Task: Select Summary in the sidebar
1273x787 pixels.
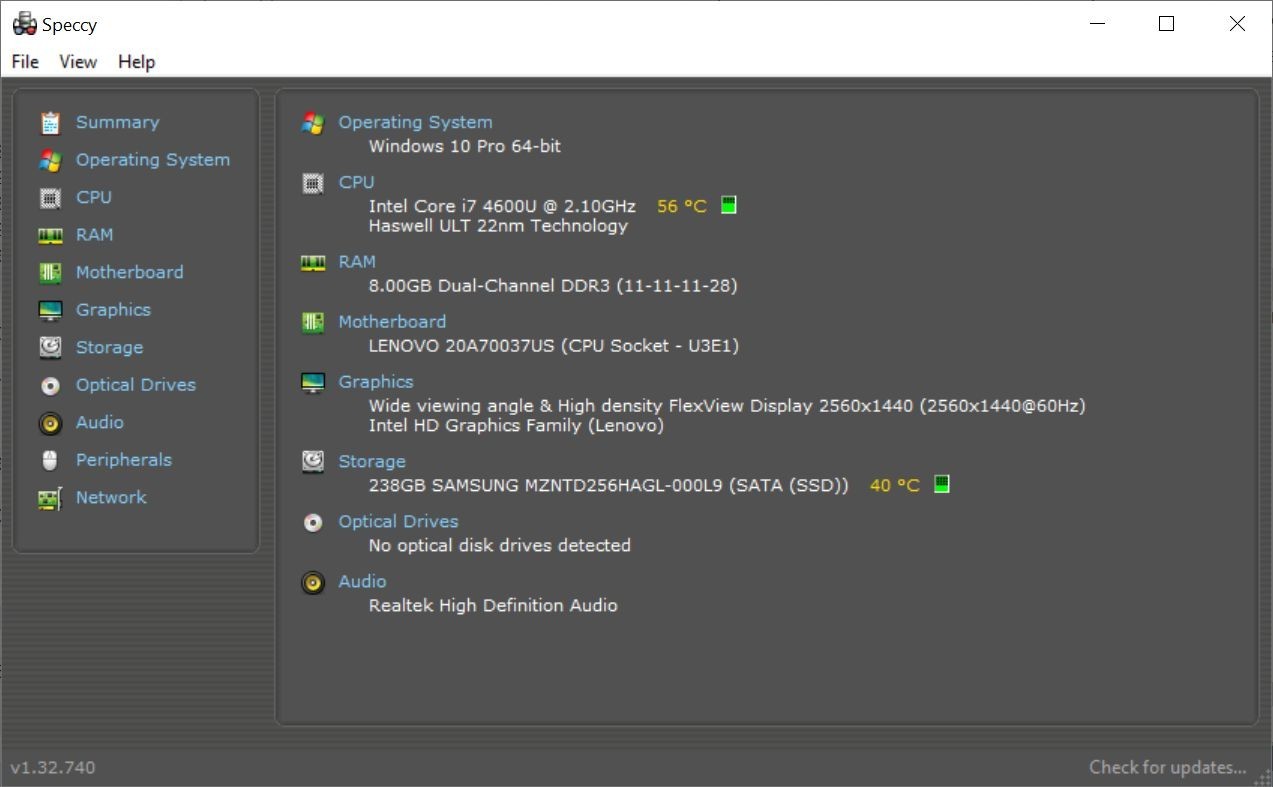Action: (117, 123)
